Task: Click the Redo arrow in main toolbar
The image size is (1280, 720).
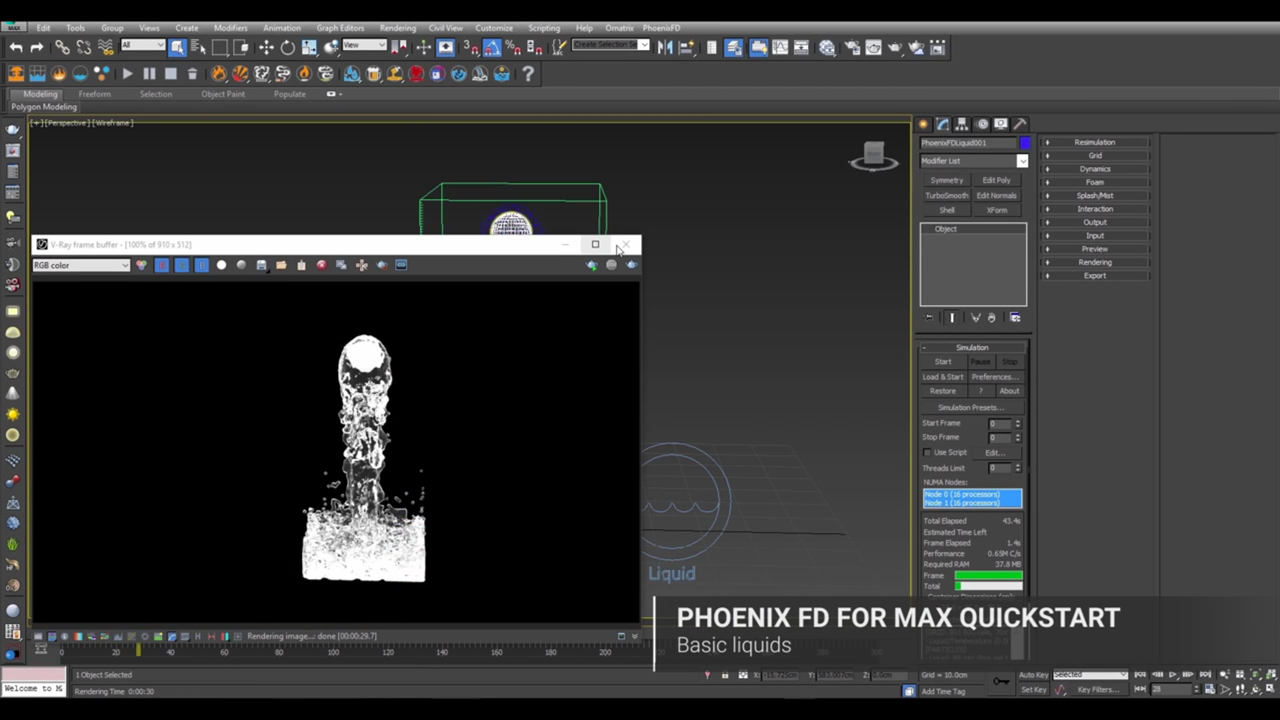Action: coord(37,47)
